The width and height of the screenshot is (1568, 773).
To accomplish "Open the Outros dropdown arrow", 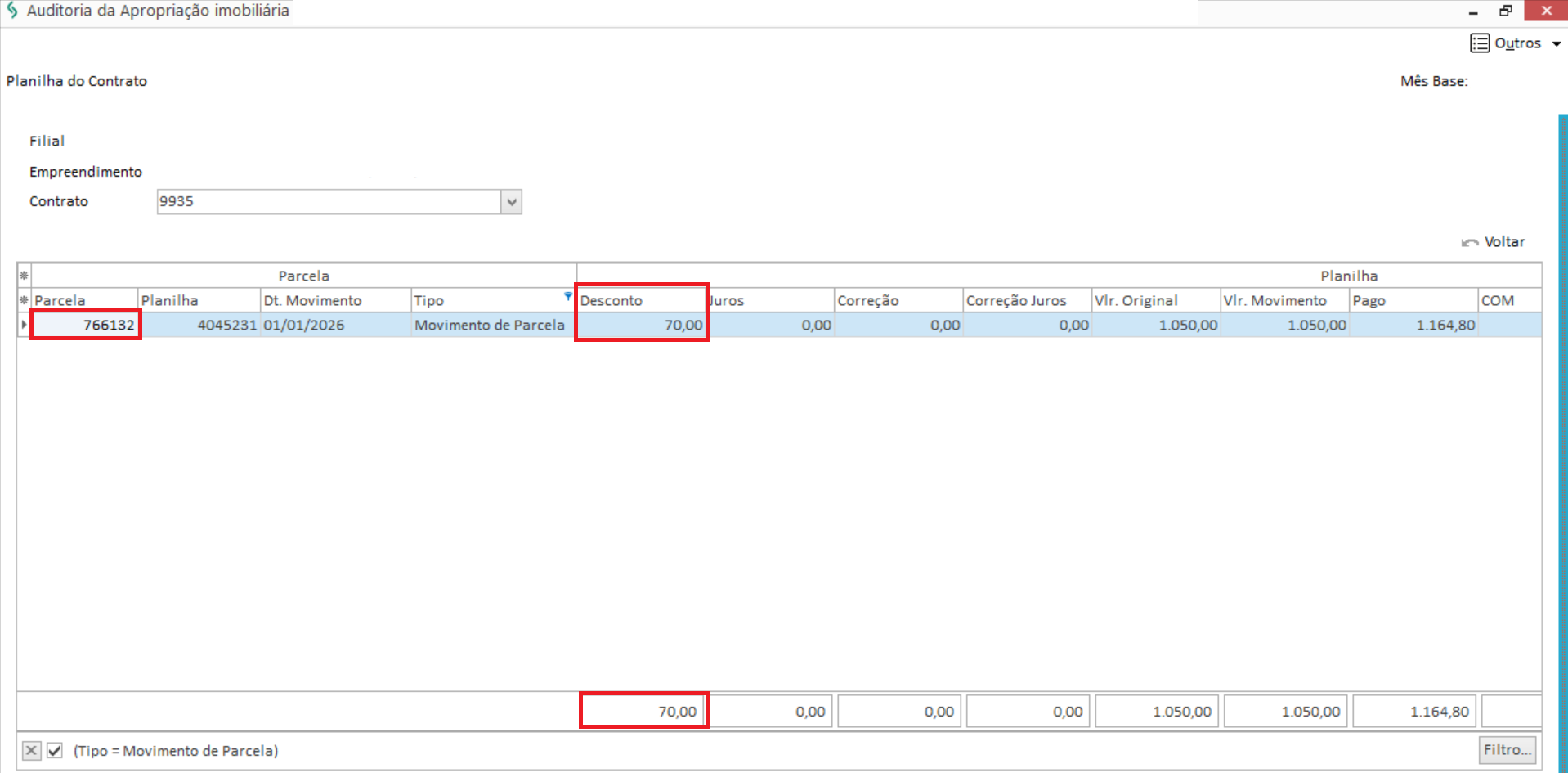I will point(1557,44).
